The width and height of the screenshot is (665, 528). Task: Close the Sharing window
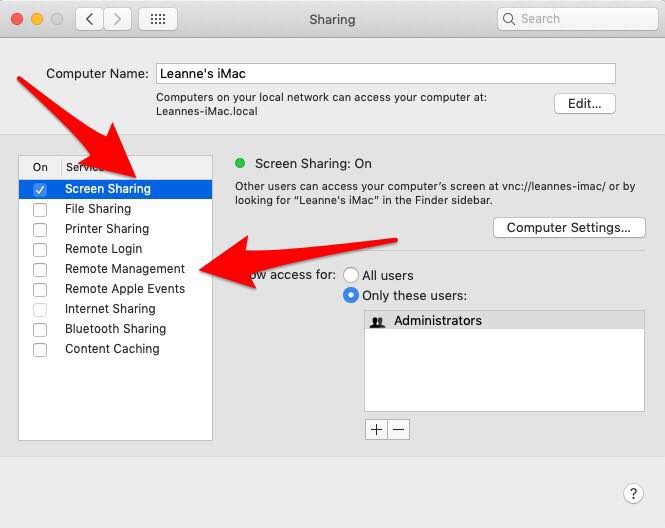17,19
